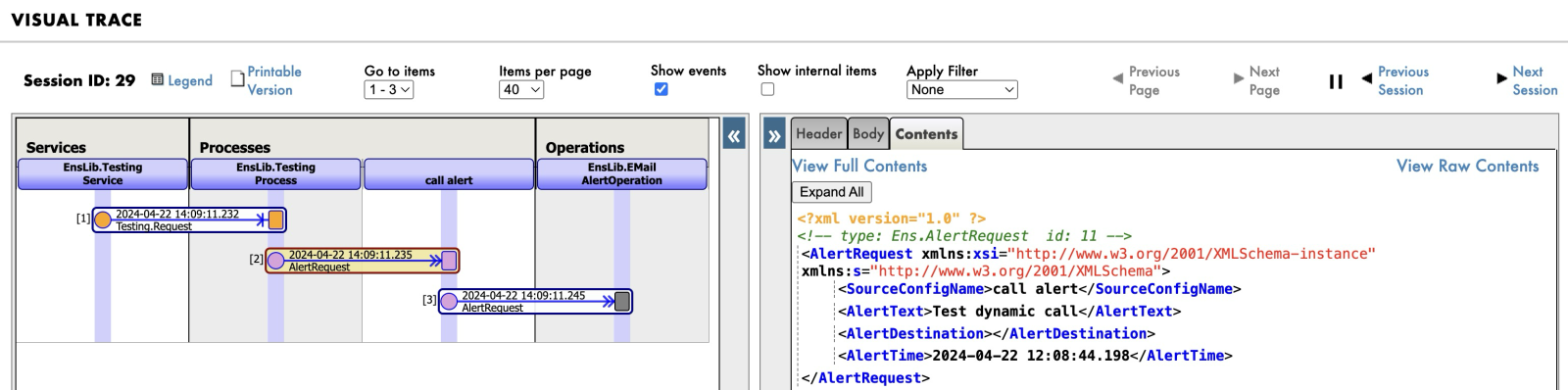Switch to the Body tab
Screen dimensions: 1568x390
868,133
